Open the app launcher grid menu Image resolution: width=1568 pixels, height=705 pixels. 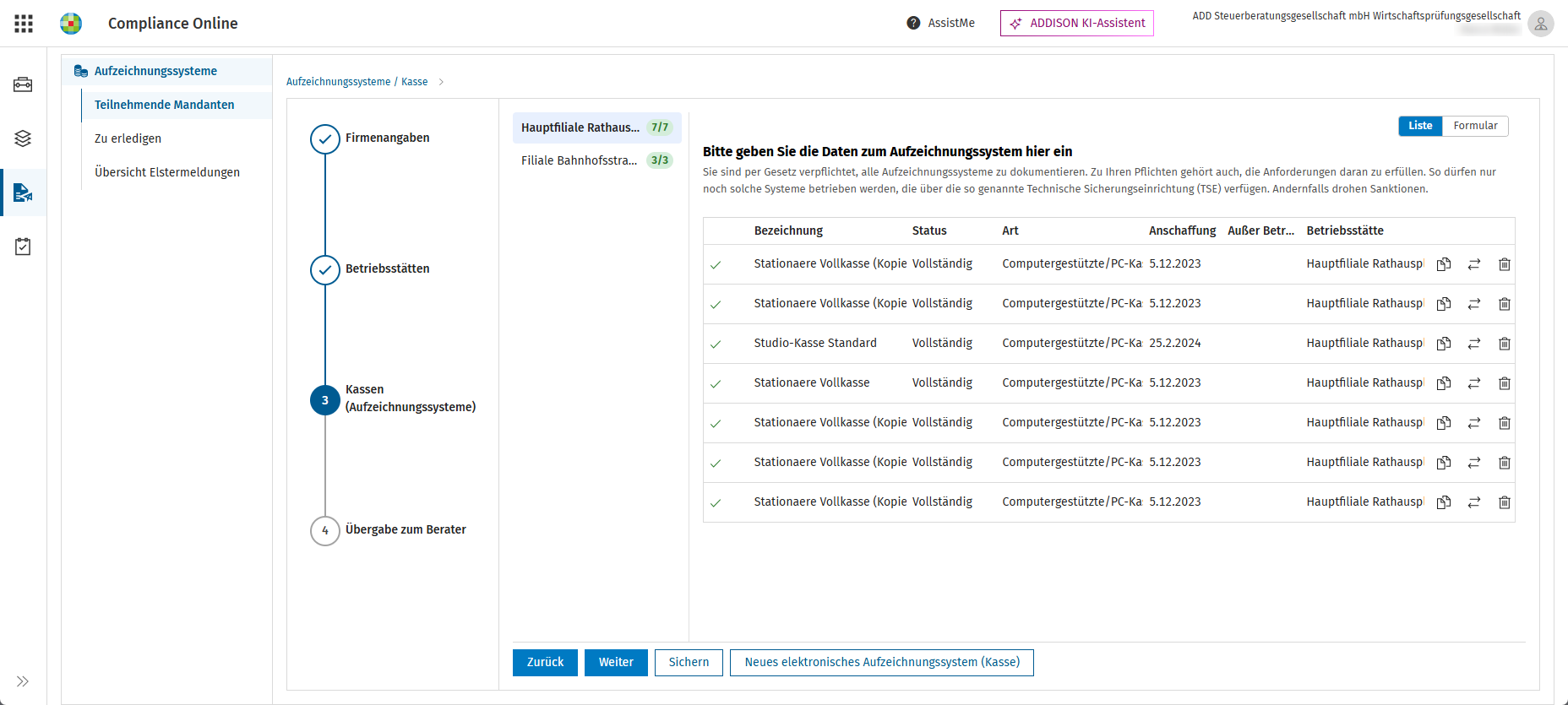click(x=24, y=24)
